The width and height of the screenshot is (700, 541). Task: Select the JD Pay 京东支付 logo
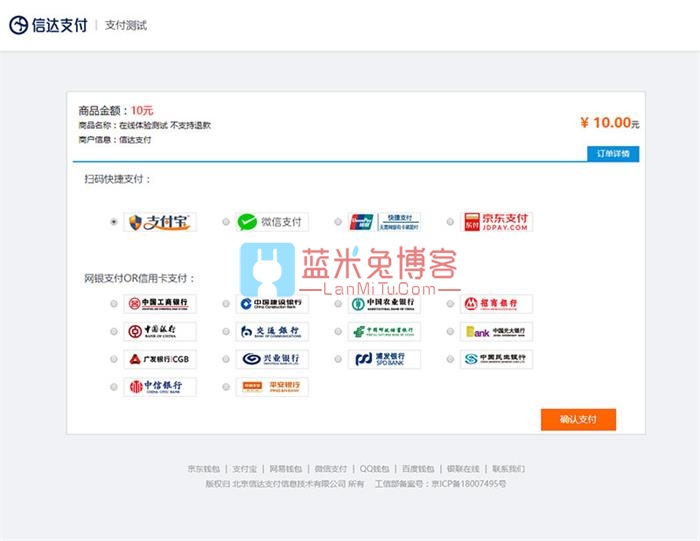(x=496, y=222)
